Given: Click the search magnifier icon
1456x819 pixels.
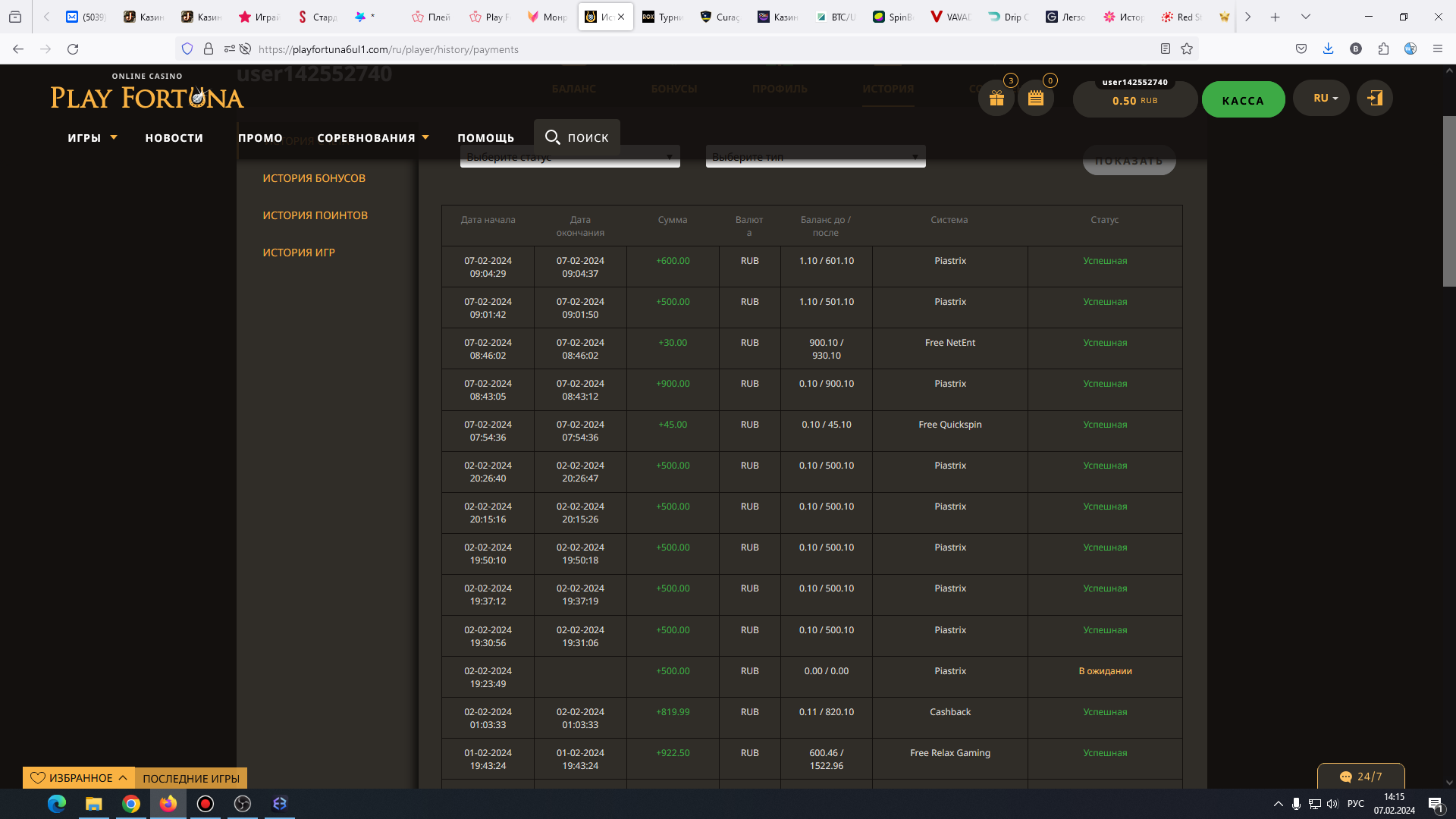Looking at the screenshot, I should pyautogui.click(x=553, y=137).
